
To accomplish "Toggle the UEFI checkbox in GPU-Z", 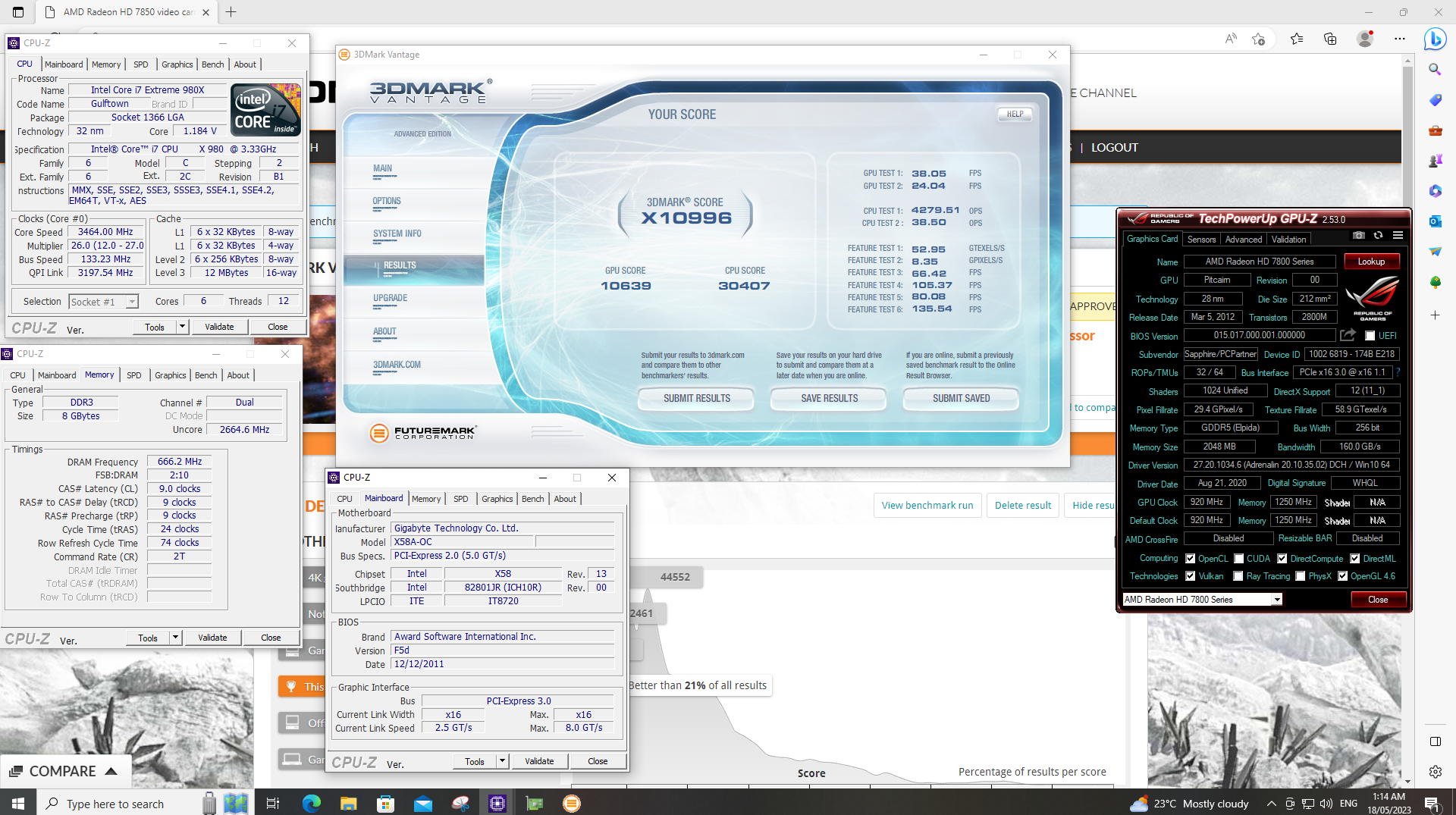I will [1370, 336].
